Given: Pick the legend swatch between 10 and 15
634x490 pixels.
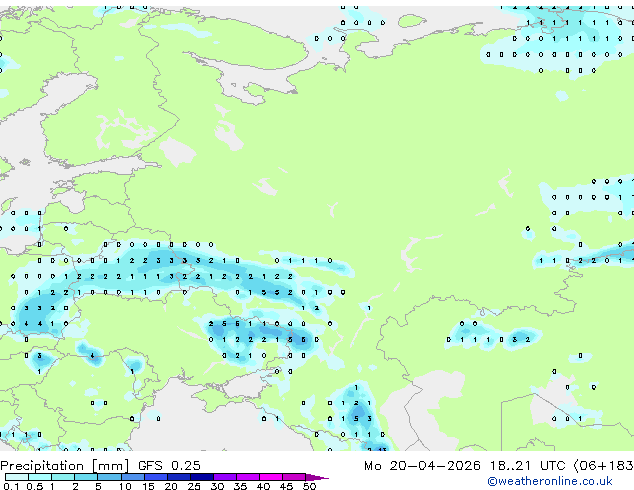Looking at the screenshot, I should click(132, 477).
